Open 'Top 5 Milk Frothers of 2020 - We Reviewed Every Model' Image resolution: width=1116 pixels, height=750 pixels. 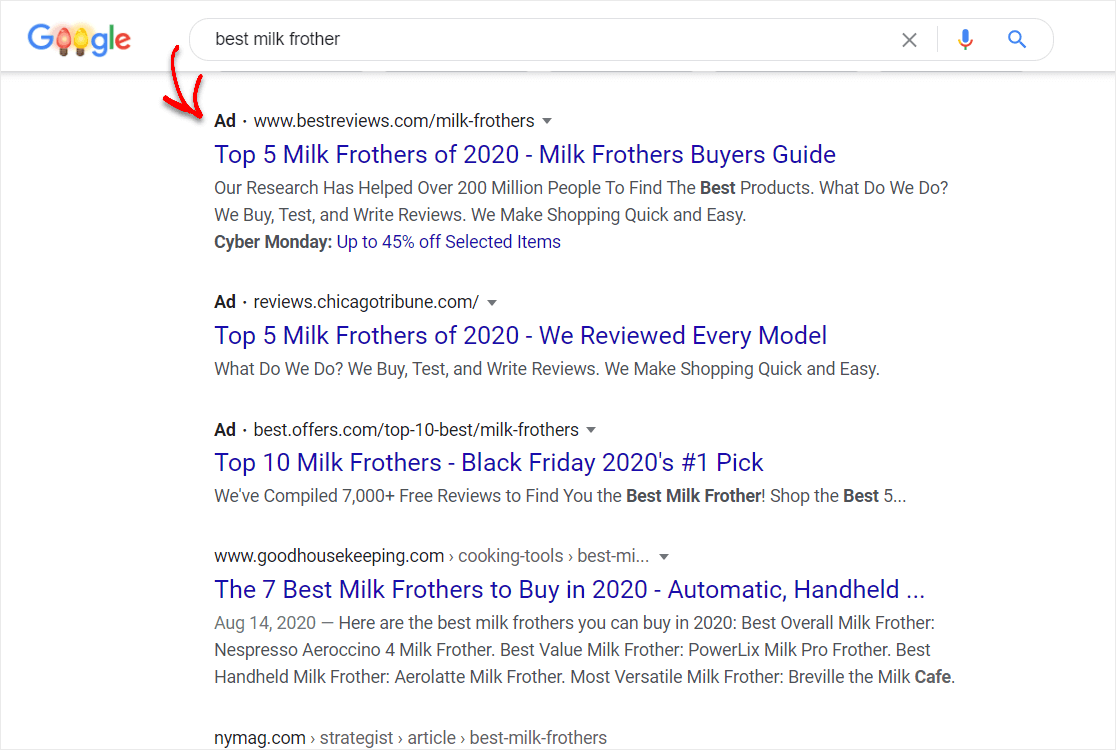(x=520, y=335)
